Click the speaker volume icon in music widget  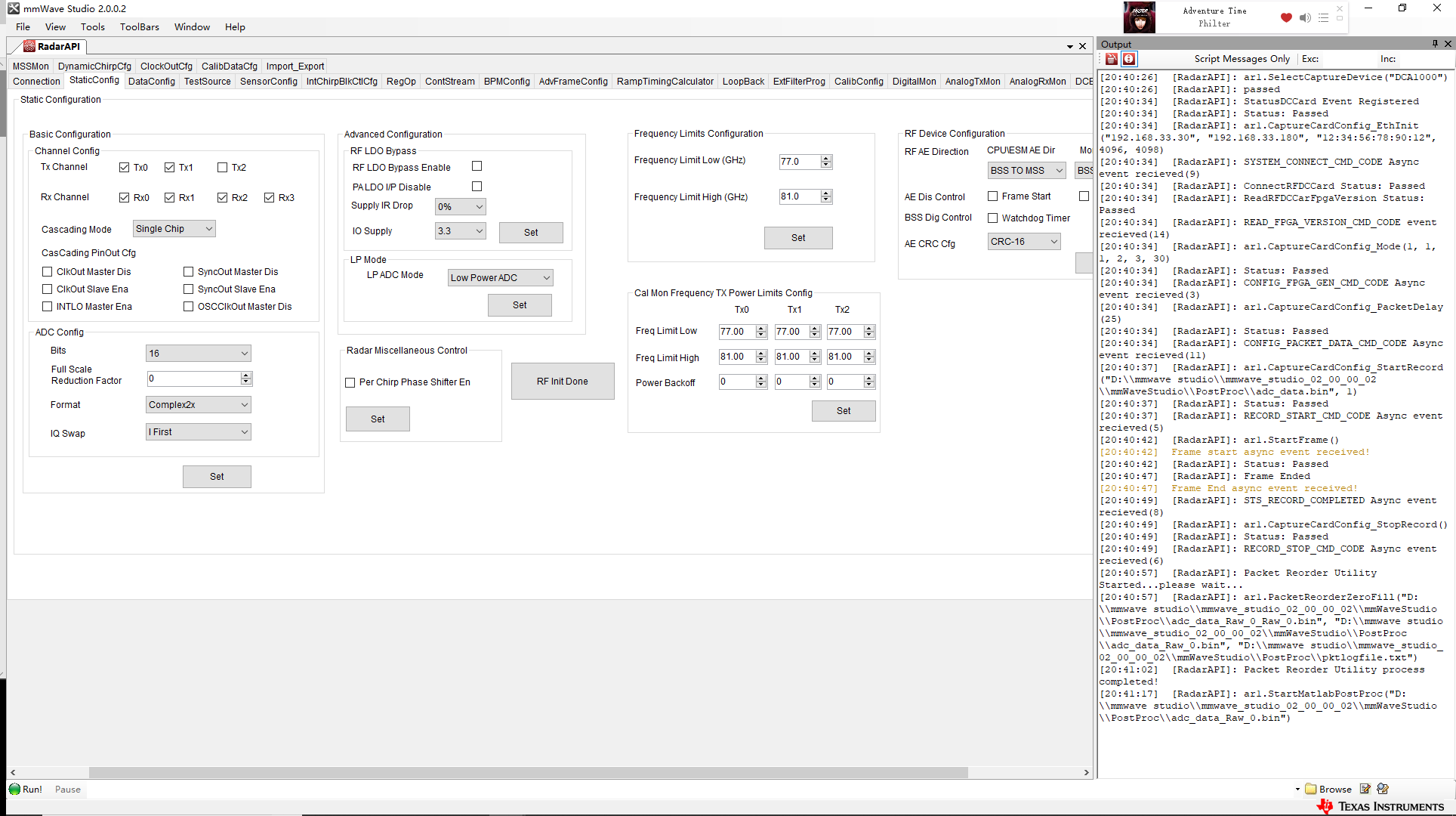coord(1305,17)
